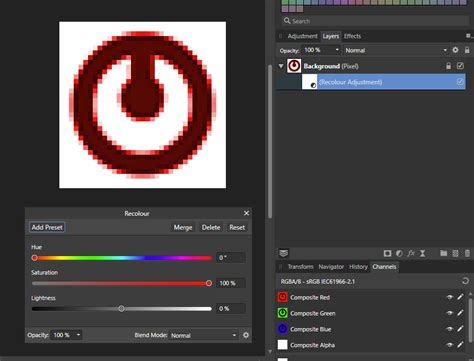The width and height of the screenshot is (474, 361).
Task: Switch to the Navigator tab
Action: pos(331,267)
